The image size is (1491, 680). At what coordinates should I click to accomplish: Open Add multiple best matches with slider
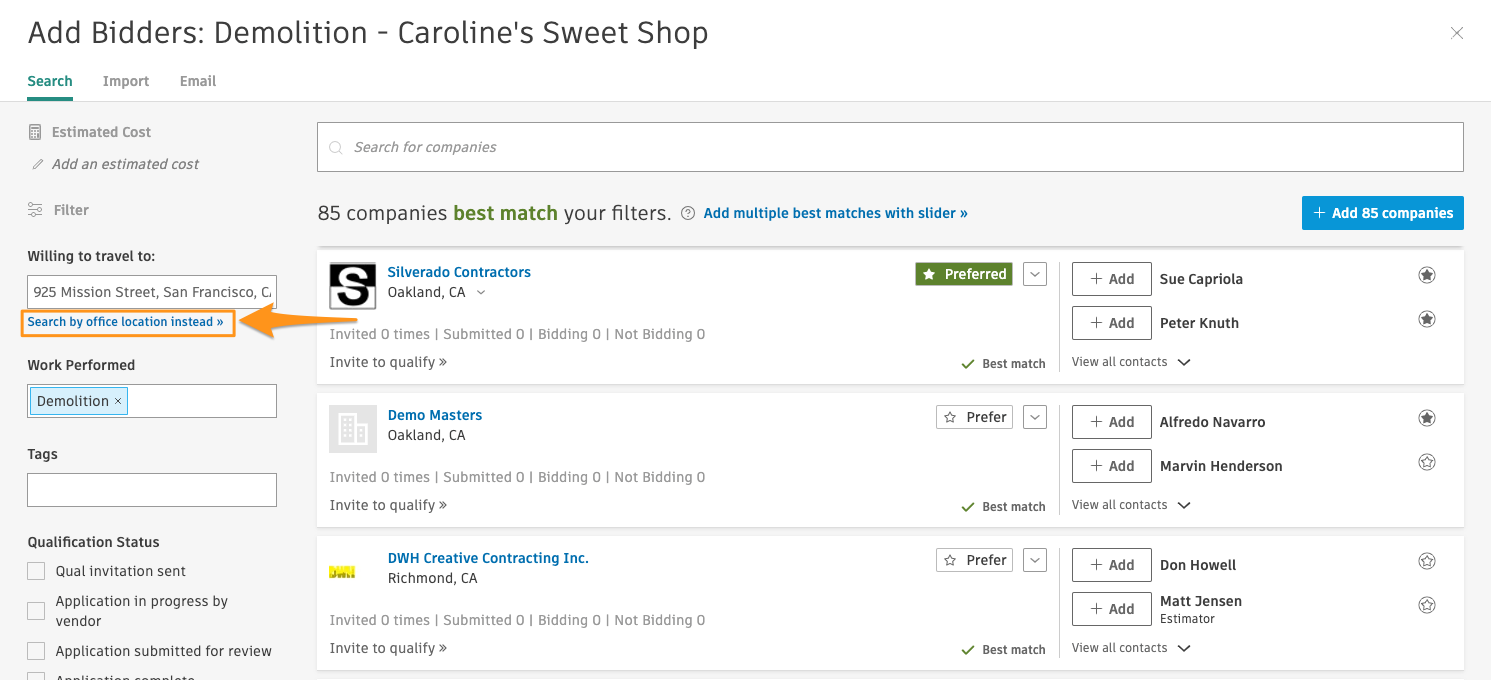(835, 213)
